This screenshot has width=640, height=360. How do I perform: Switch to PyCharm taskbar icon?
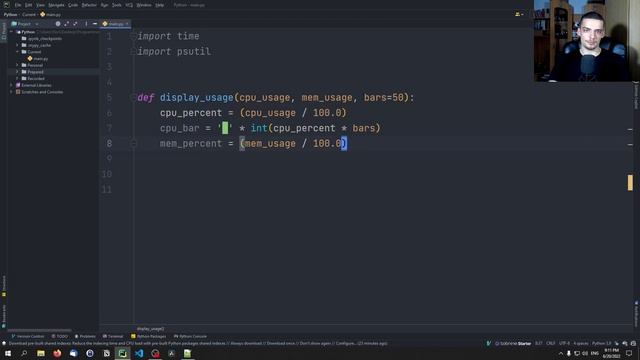(x=122, y=353)
